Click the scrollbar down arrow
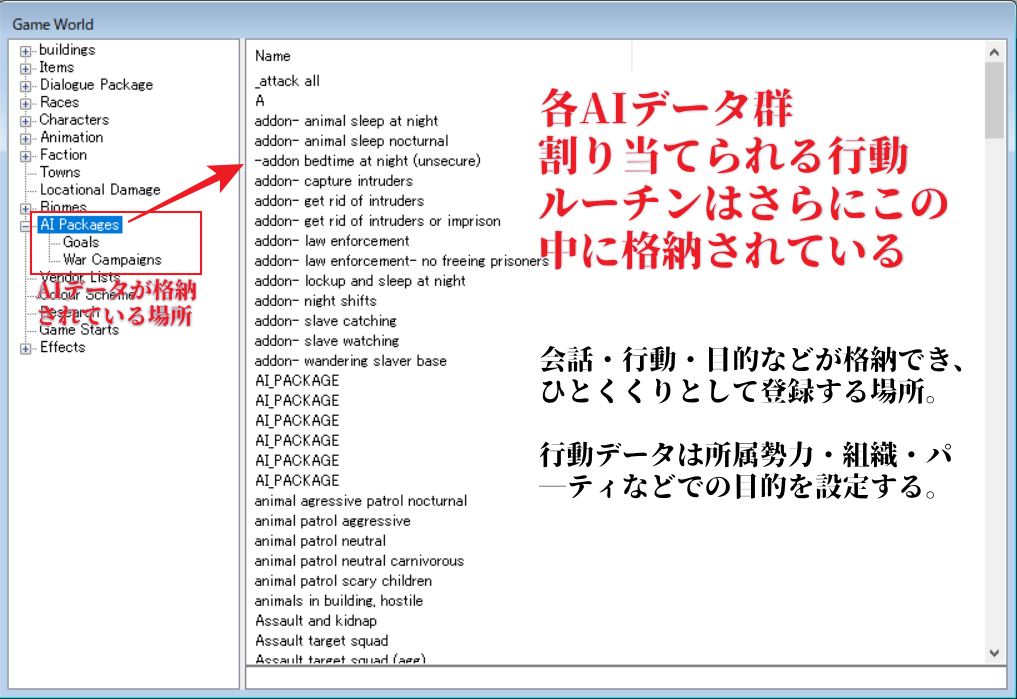Screen dimensions: 1017x699 tap(994, 651)
